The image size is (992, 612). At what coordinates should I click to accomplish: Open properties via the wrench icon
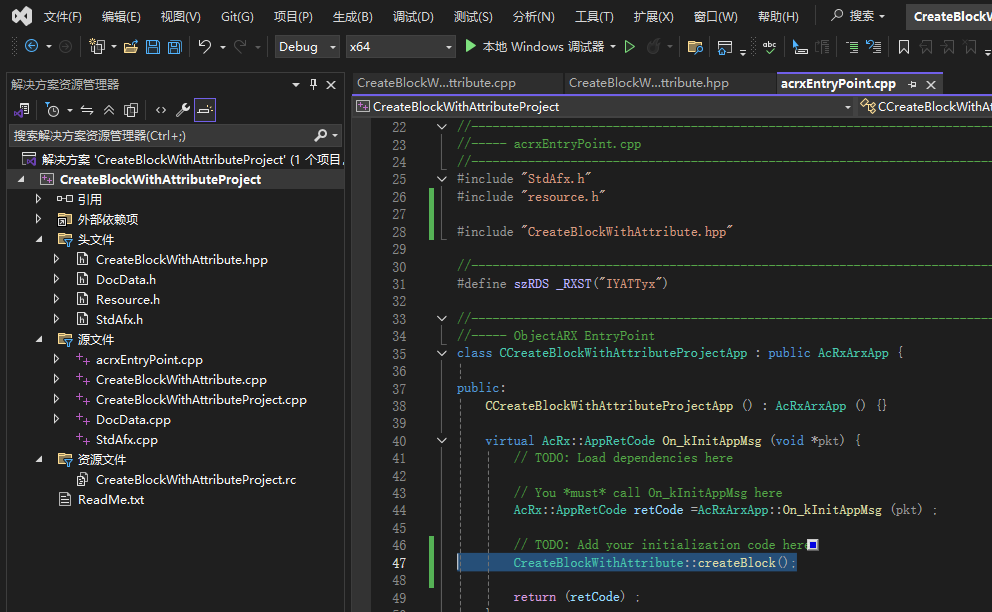pos(182,110)
